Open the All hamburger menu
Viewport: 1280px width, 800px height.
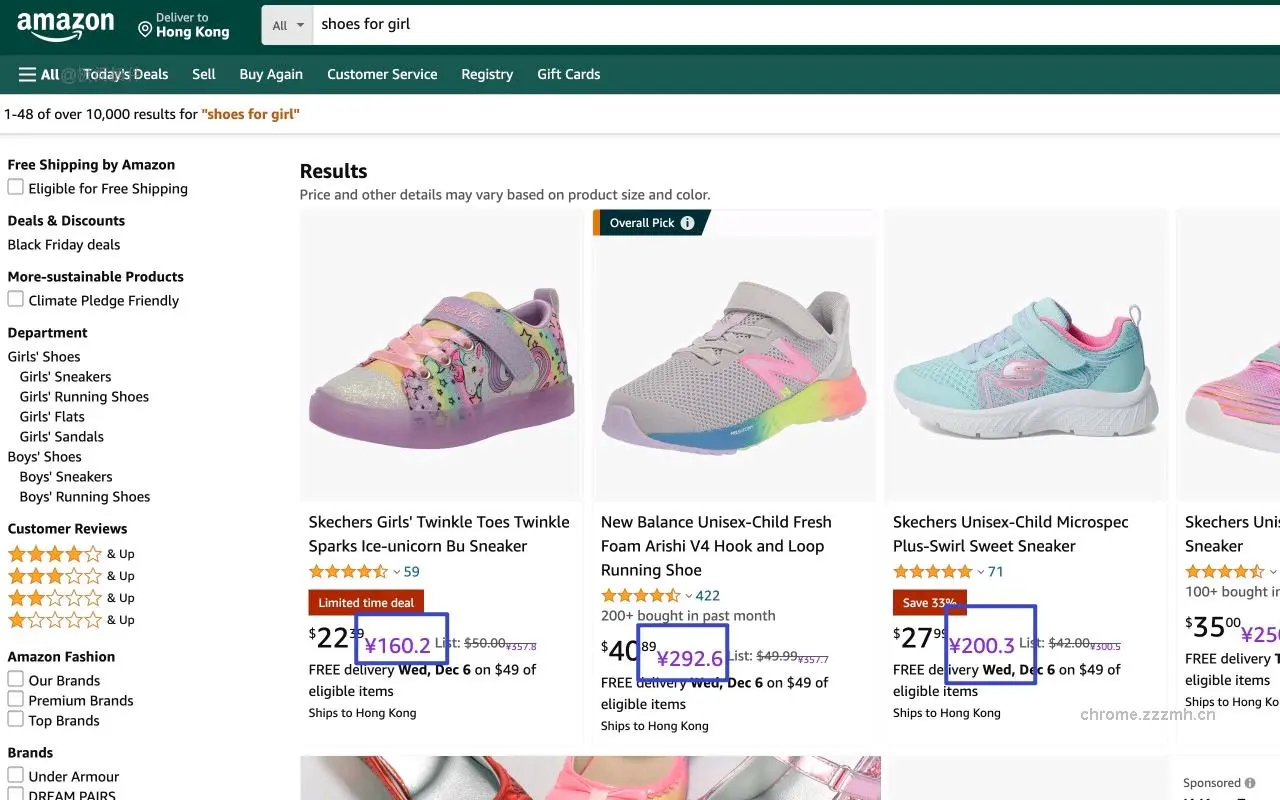pyautogui.click(x=39, y=74)
